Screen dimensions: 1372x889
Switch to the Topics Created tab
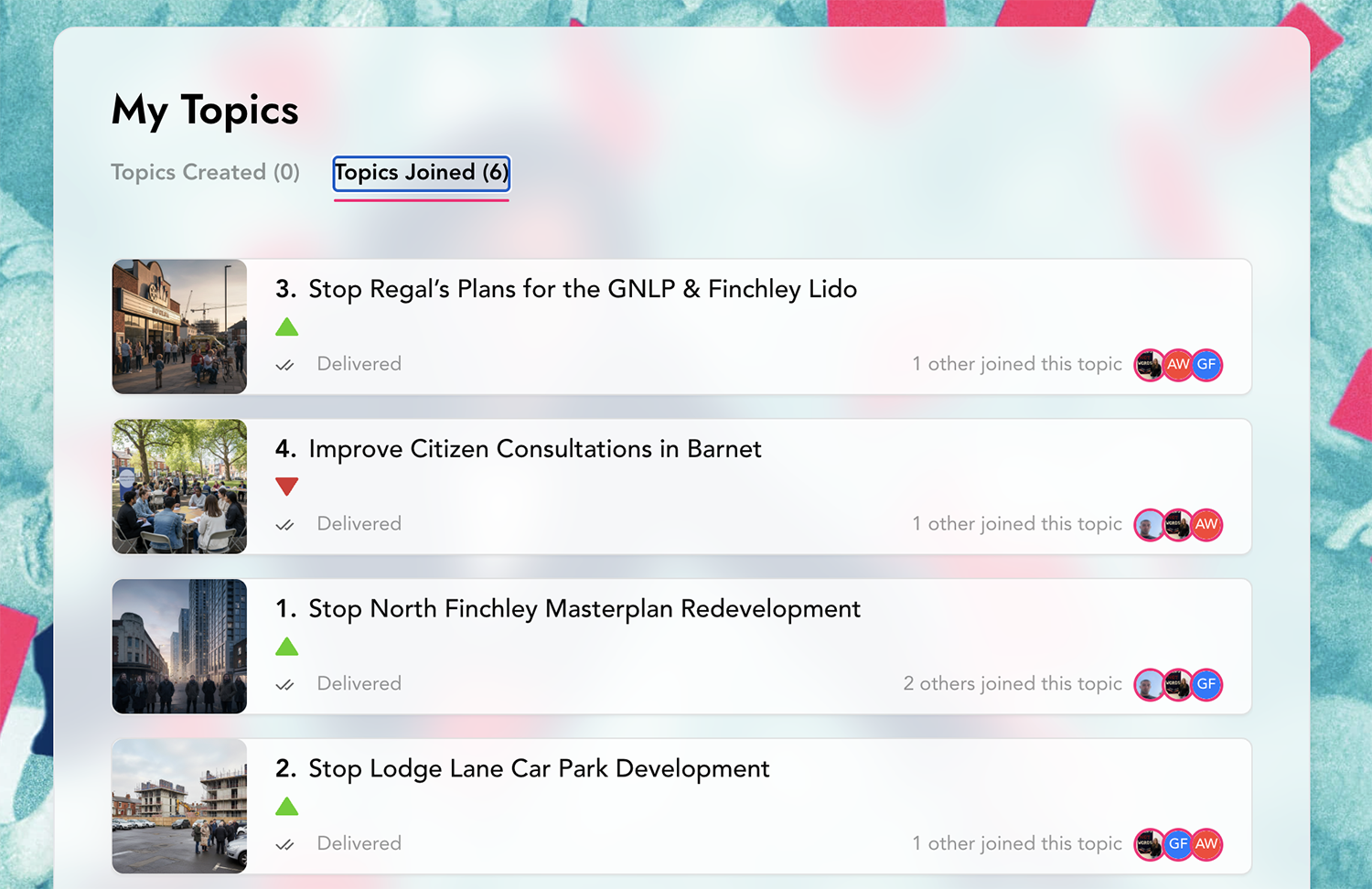pyautogui.click(x=205, y=172)
